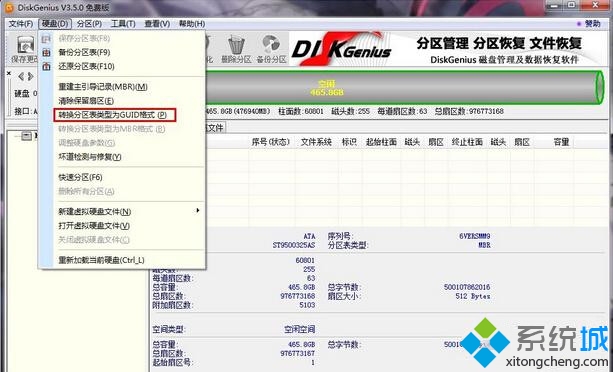Open the 查看(V) menu

pos(157,24)
